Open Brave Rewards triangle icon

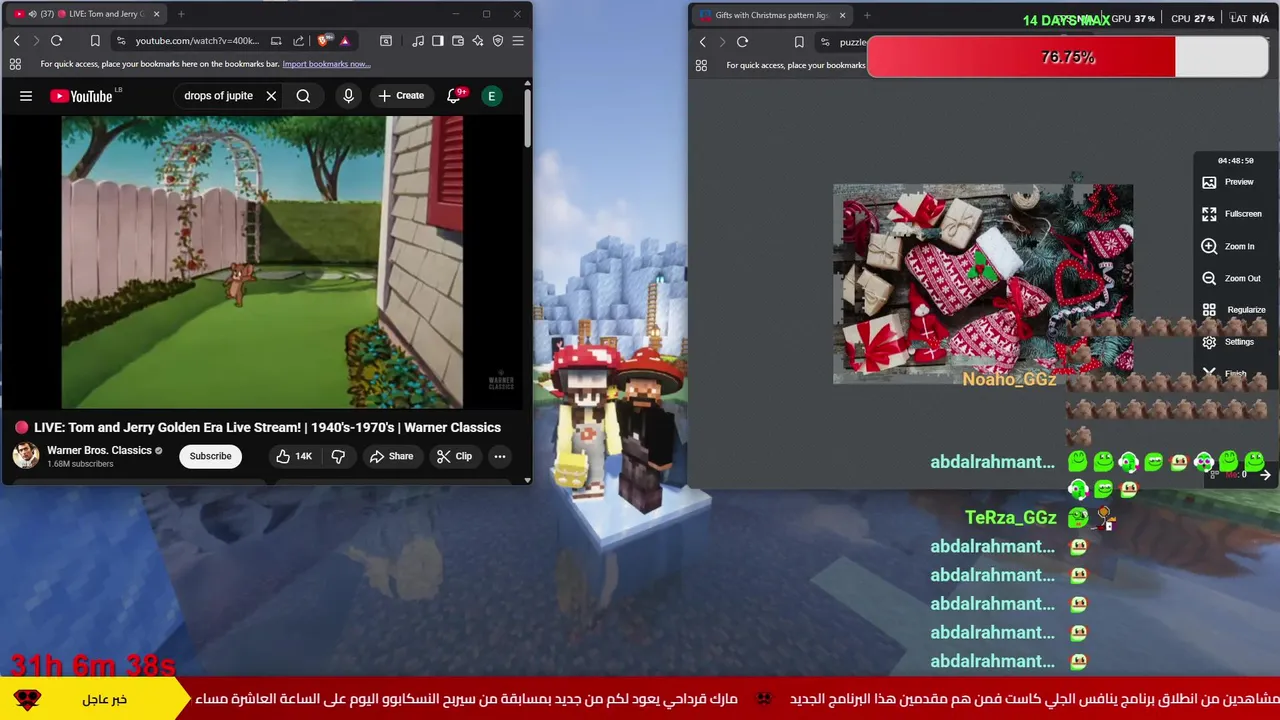(x=344, y=41)
